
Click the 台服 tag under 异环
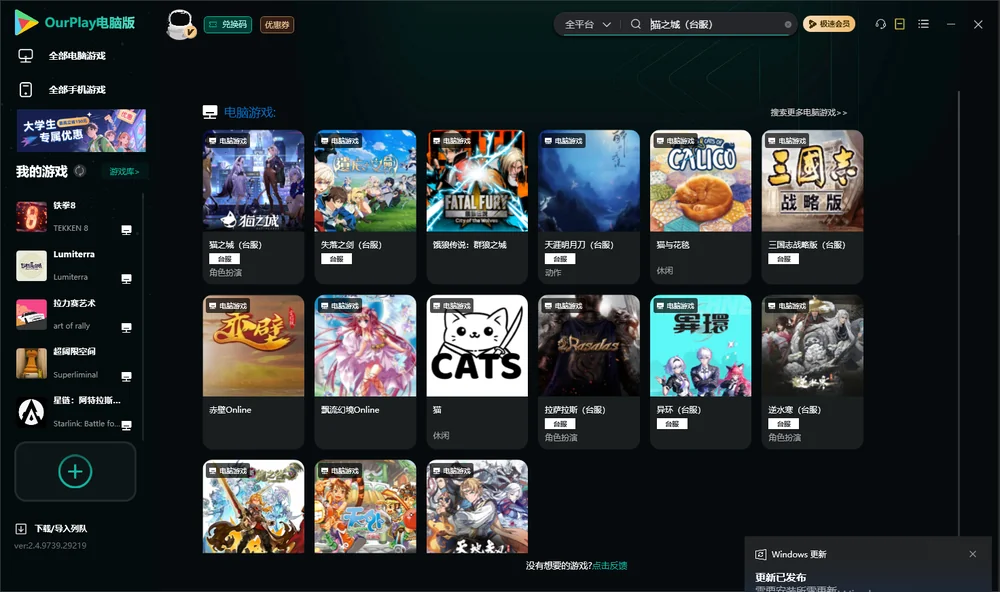672,424
